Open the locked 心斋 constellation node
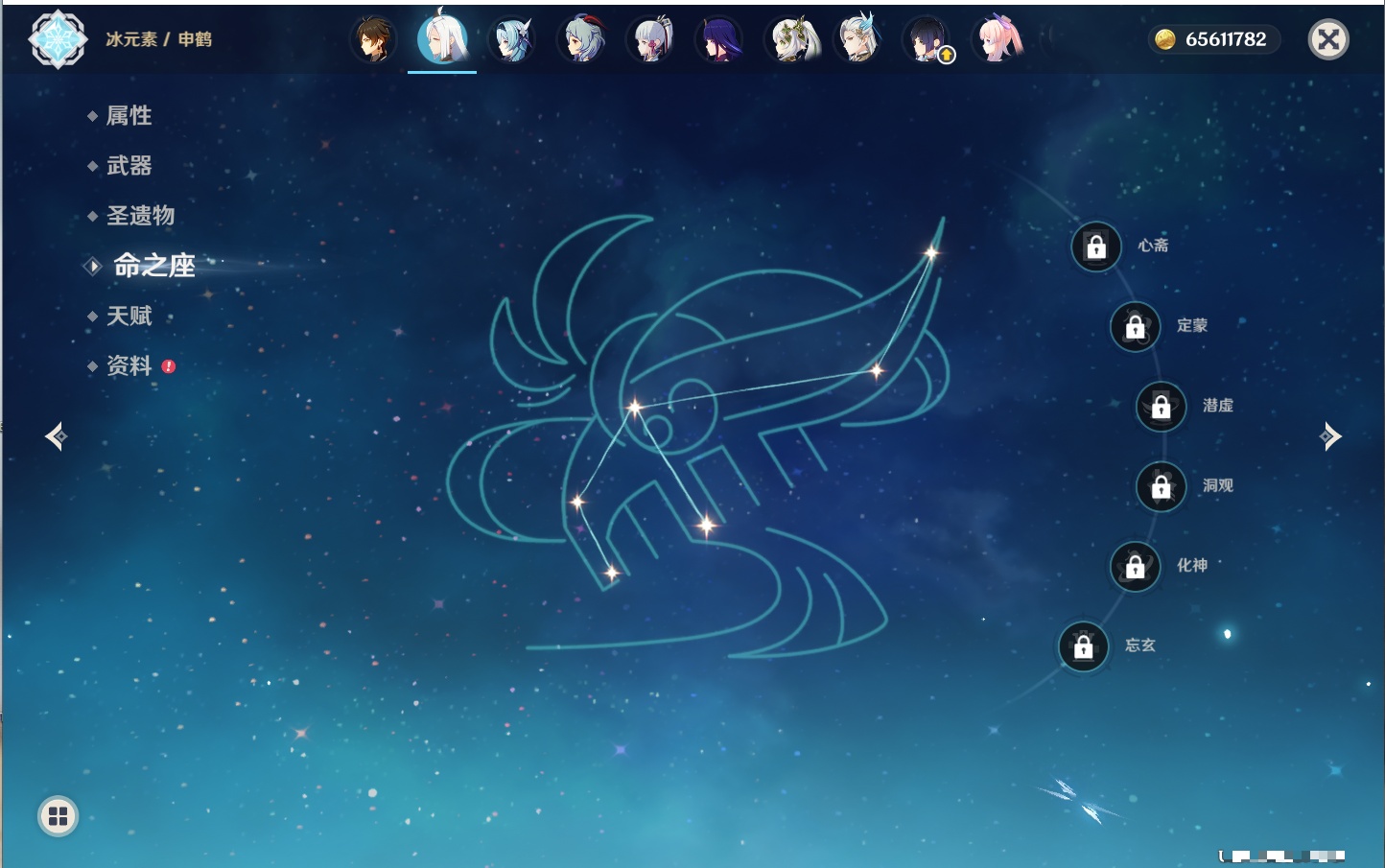Image resolution: width=1385 pixels, height=868 pixels. click(x=1096, y=247)
